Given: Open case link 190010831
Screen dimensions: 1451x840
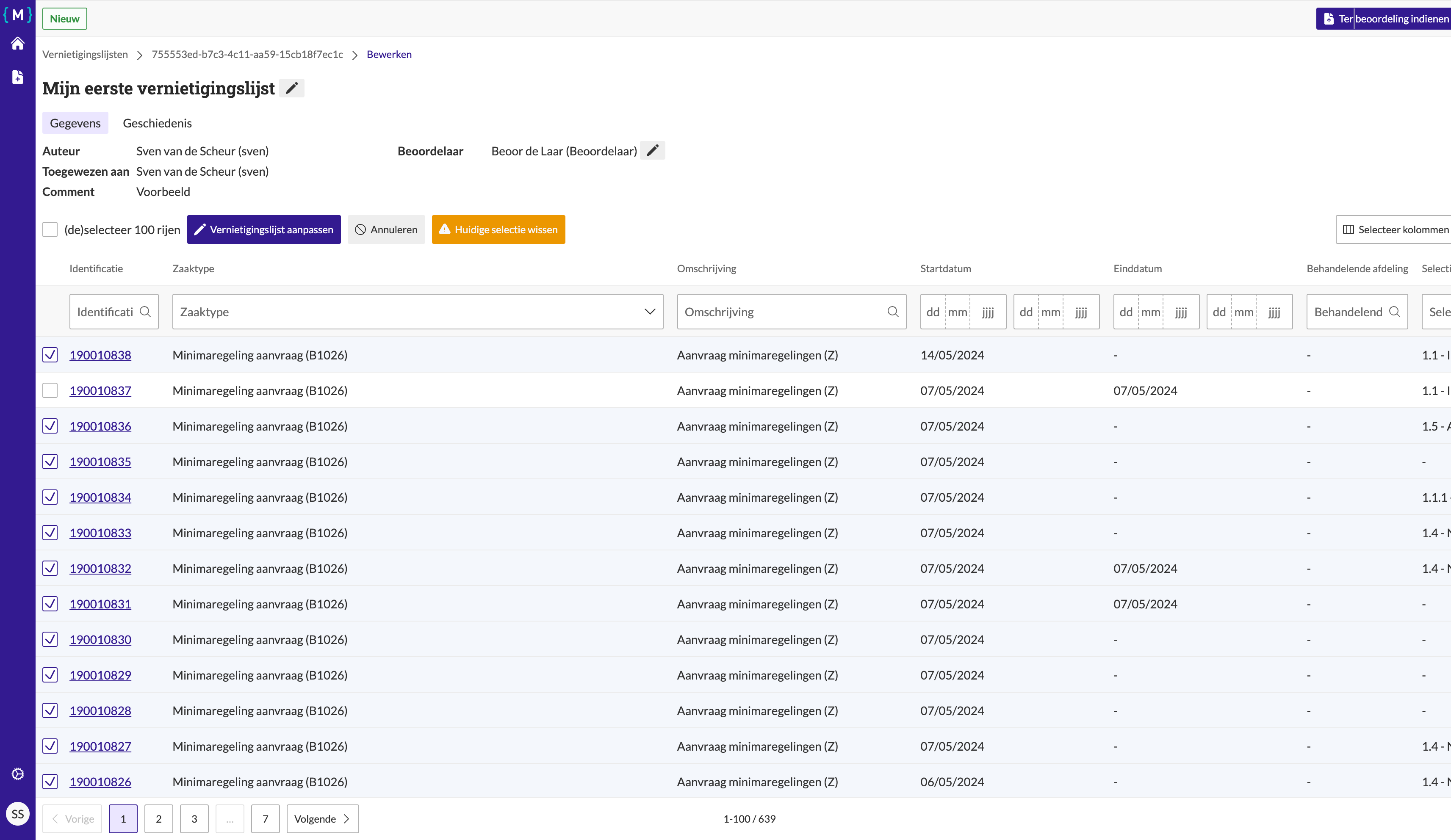Looking at the screenshot, I should click(100, 604).
